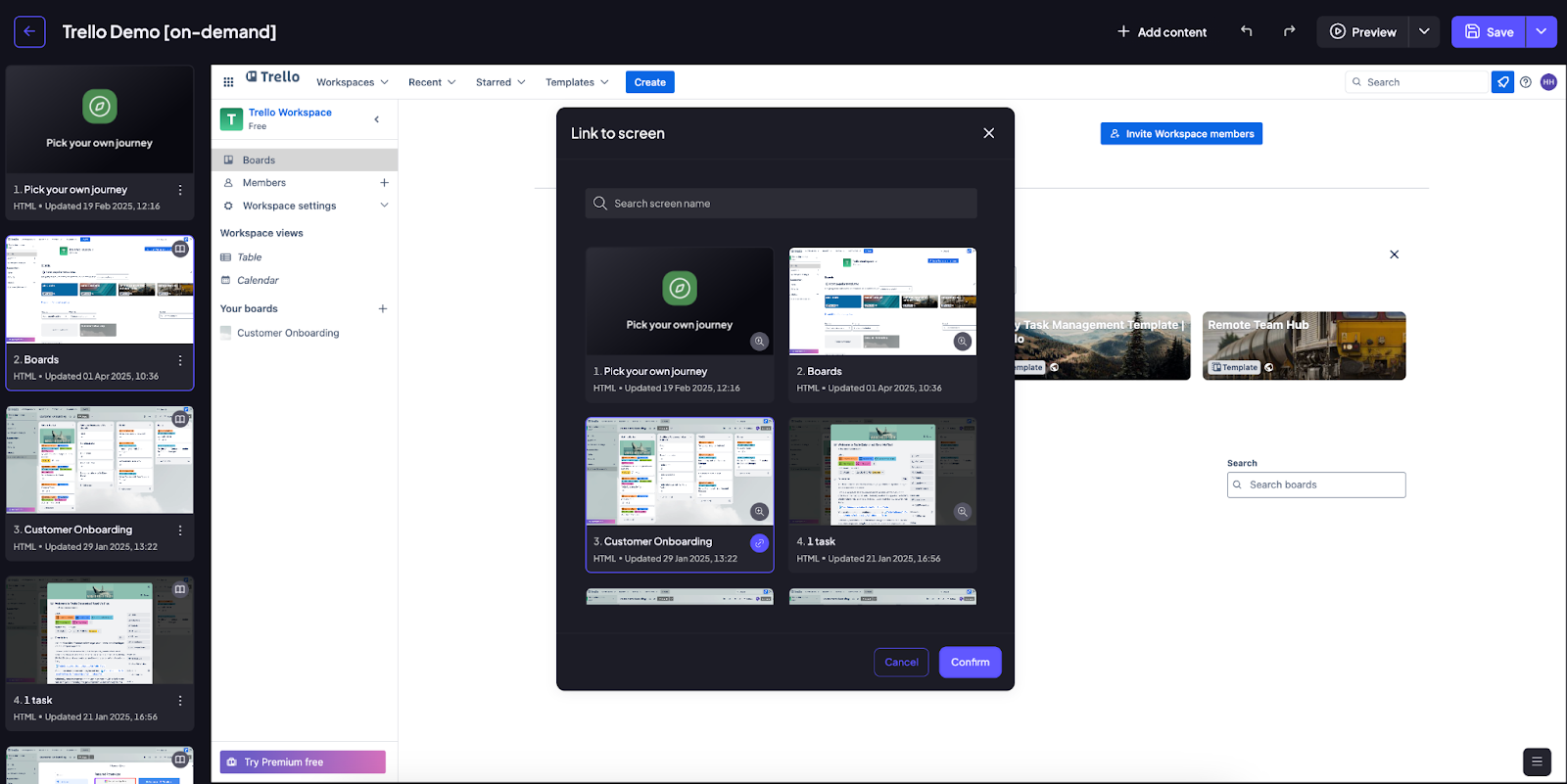Zoom into 1 task thumbnail in dialog
This screenshot has height=784, width=1567.
click(x=963, y=512)
